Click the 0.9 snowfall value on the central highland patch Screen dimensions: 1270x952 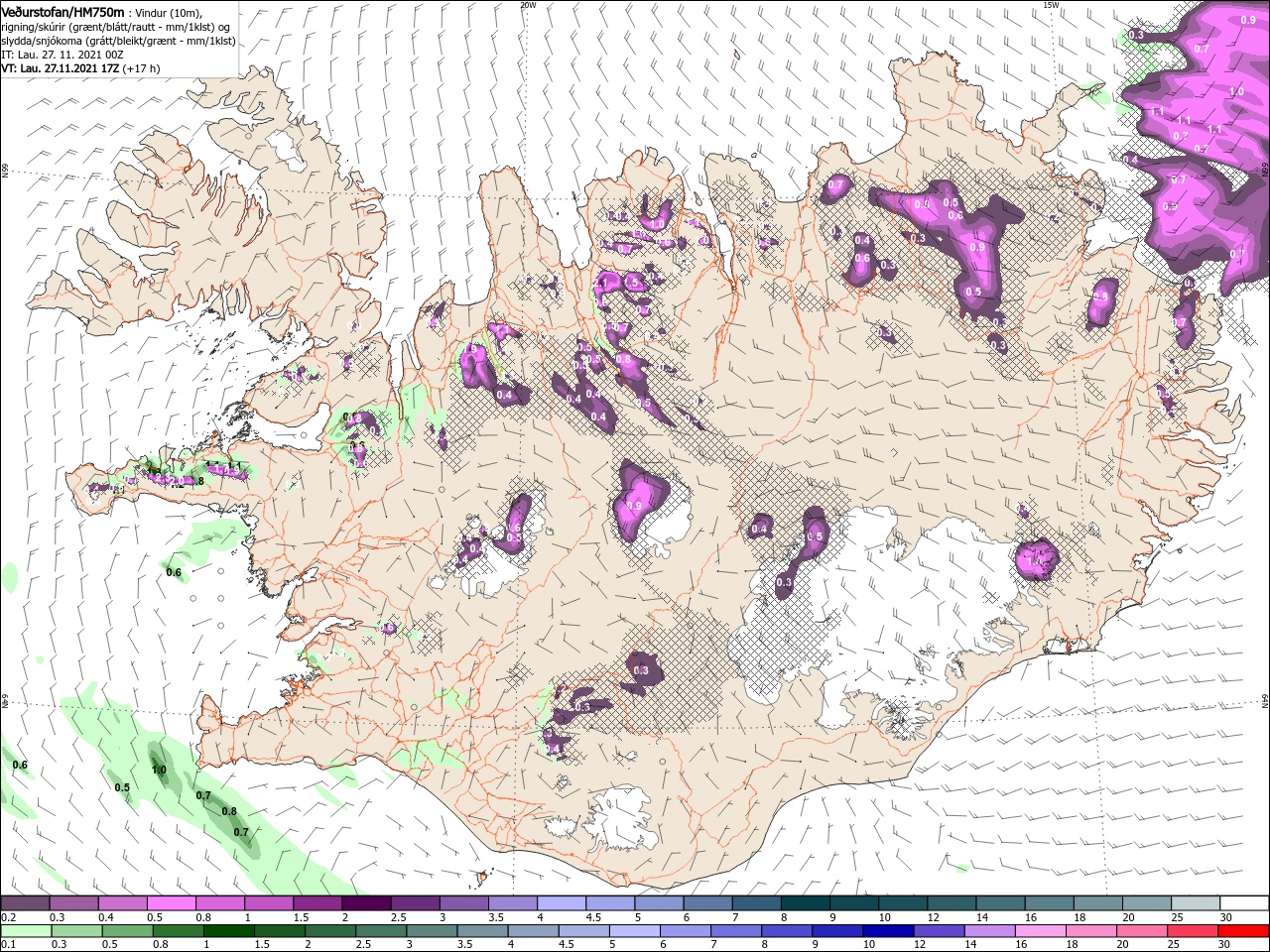[636, 506]
